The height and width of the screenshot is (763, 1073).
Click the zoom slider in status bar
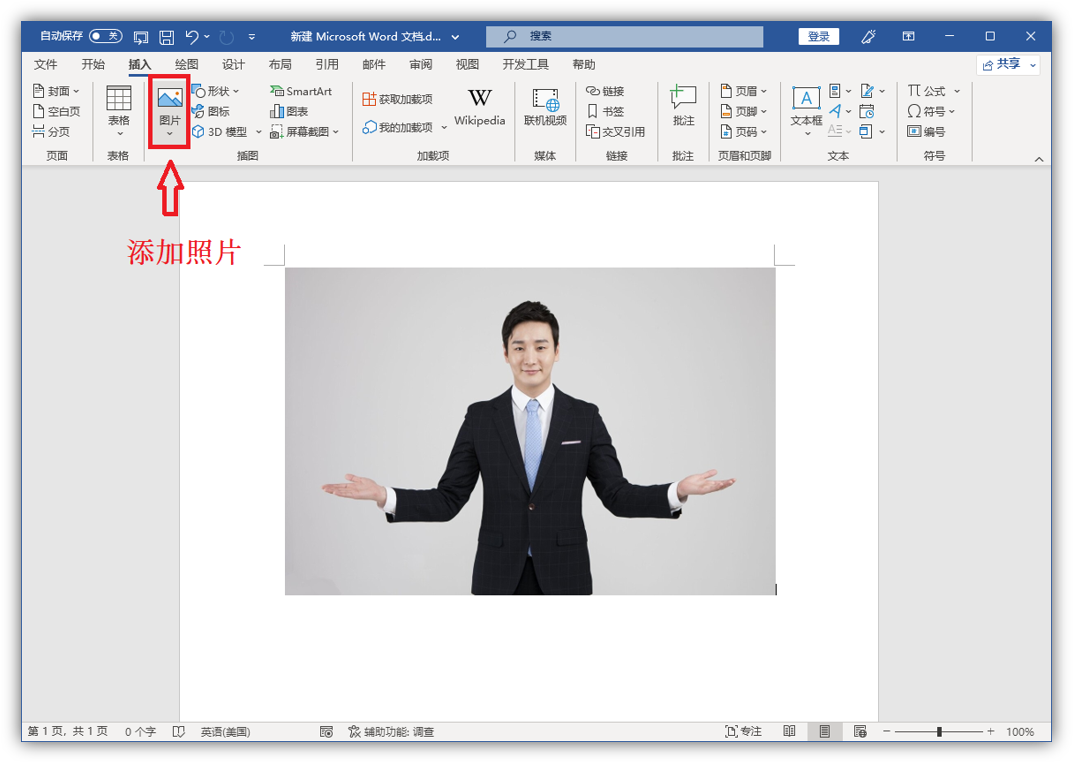tap(939, 732)
